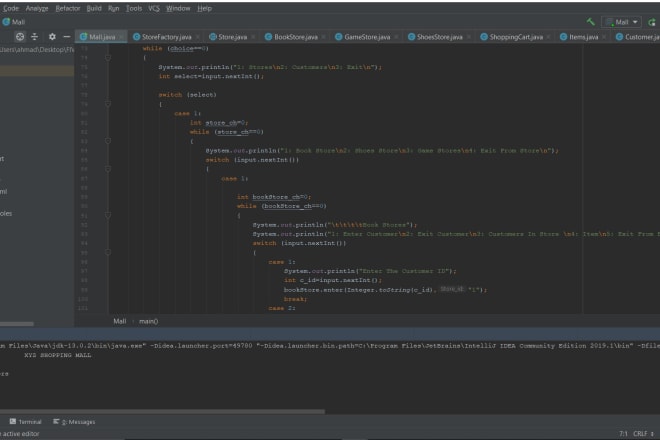Click the ShoesStore.java tab file icon
This screenshot has width=660, height=440.
click(x=411, y=37)
